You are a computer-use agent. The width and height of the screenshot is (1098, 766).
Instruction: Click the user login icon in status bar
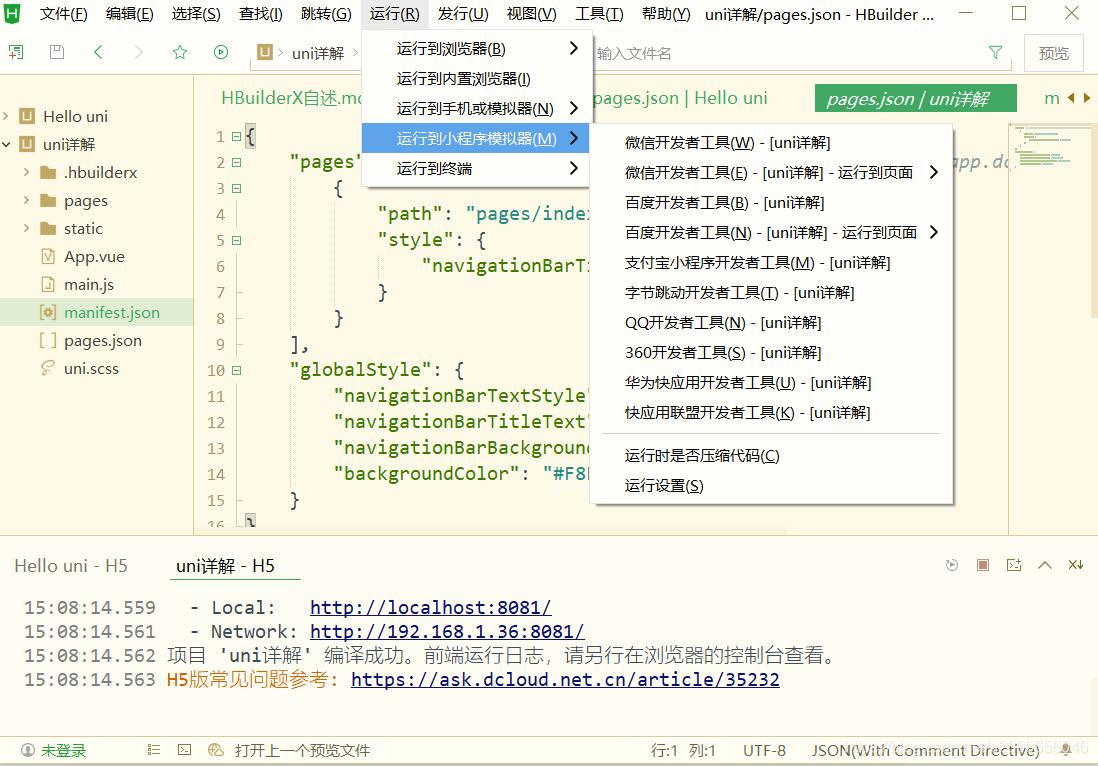27,750
